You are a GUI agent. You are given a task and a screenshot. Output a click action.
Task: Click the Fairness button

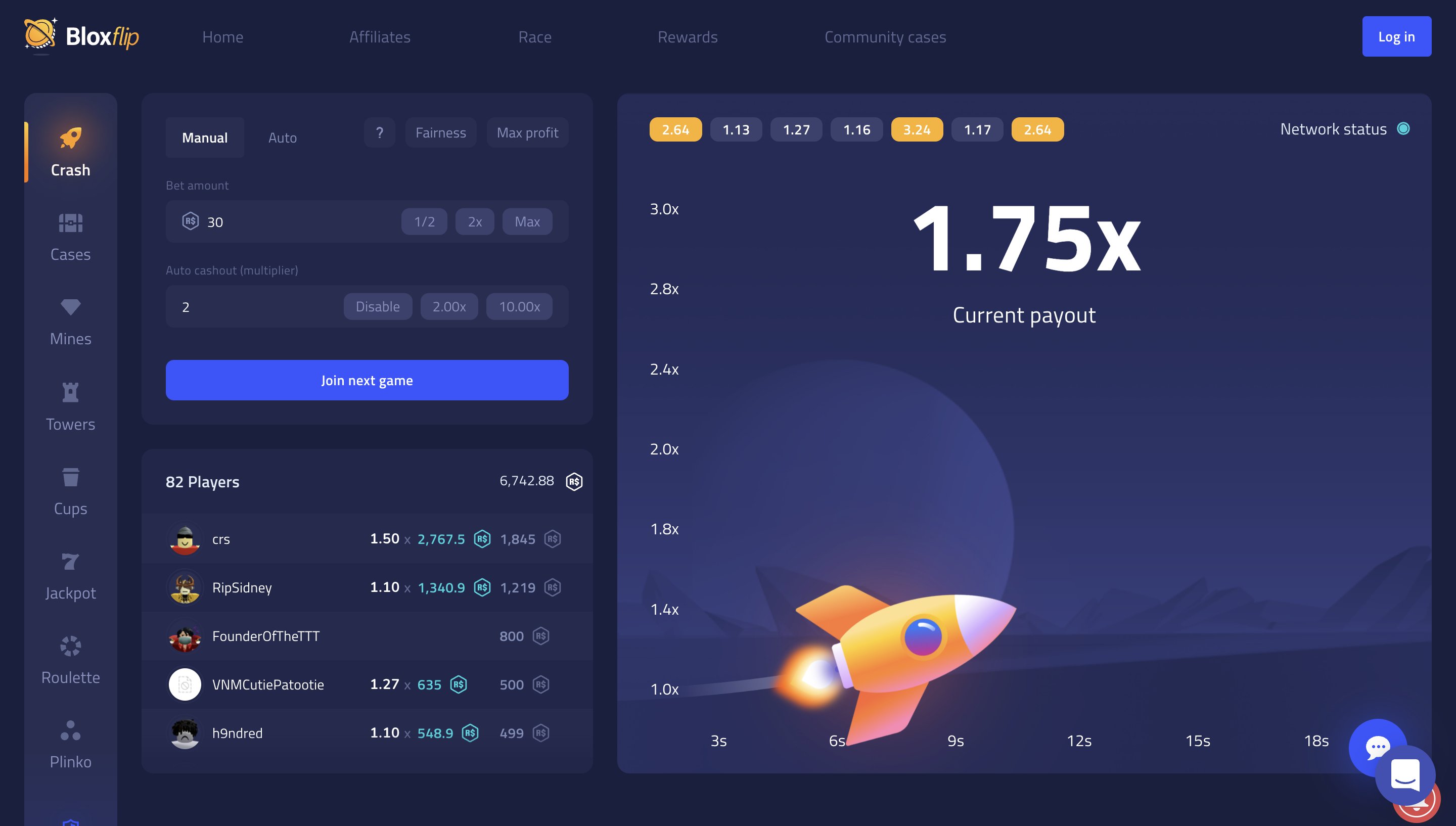[440, 132]
